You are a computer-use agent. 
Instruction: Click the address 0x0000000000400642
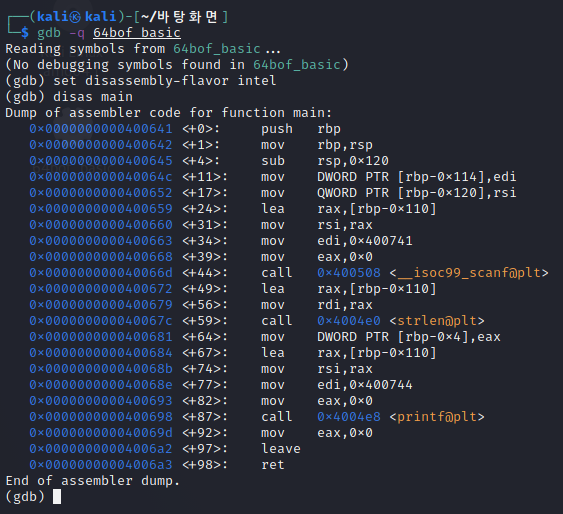pos(101,145)
